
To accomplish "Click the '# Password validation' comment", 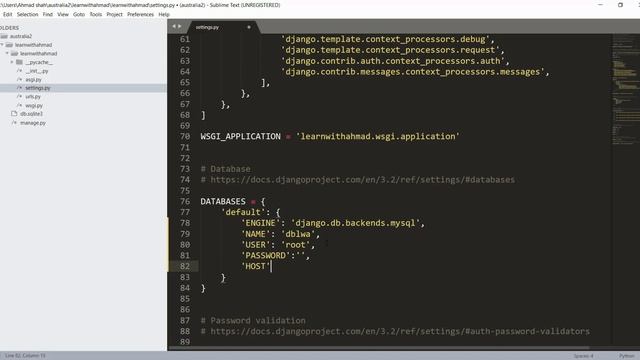I will pyautogui.click(x=253, y=320).
